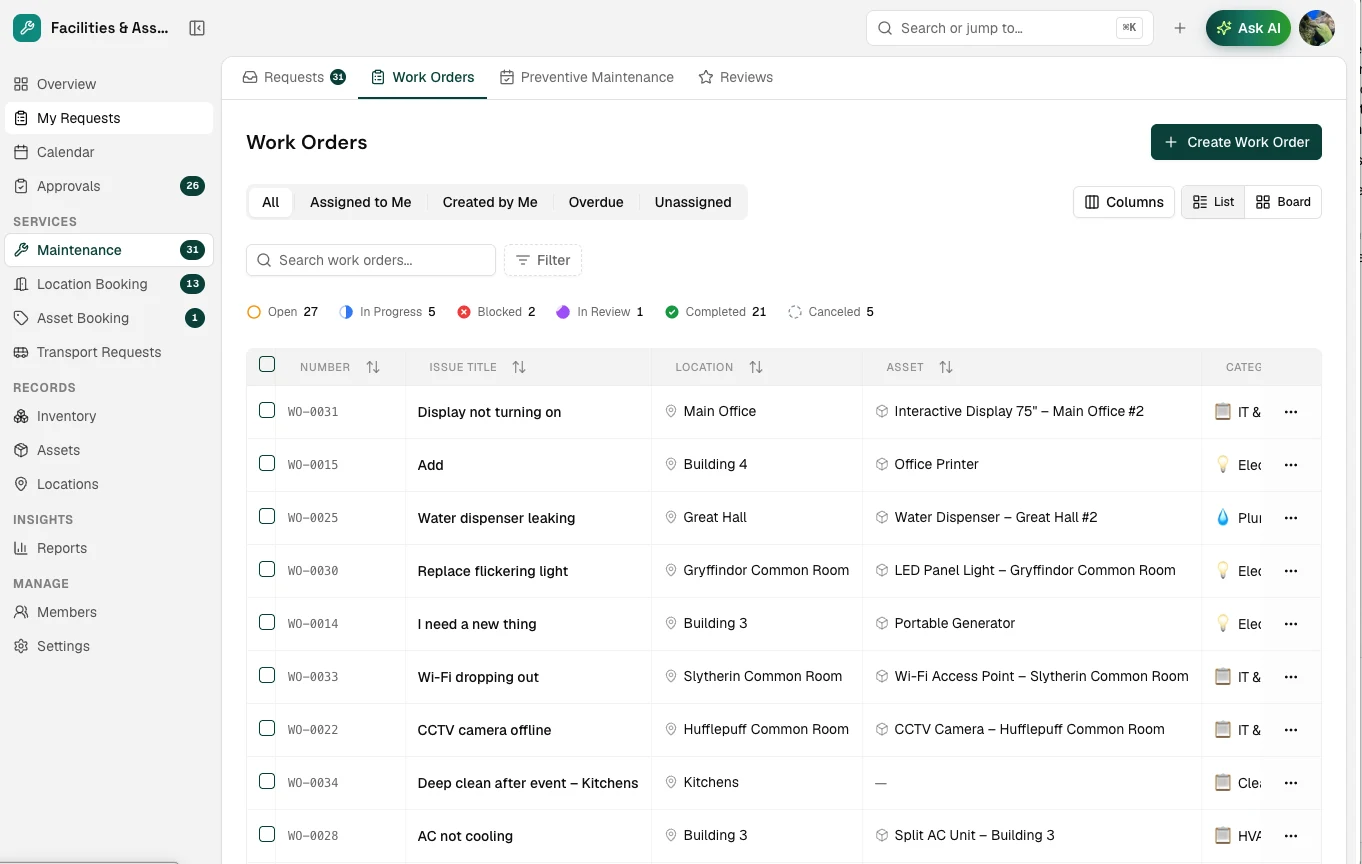Open Transport Requests section
Screen dimensions: 1362x864
point(109,352)
